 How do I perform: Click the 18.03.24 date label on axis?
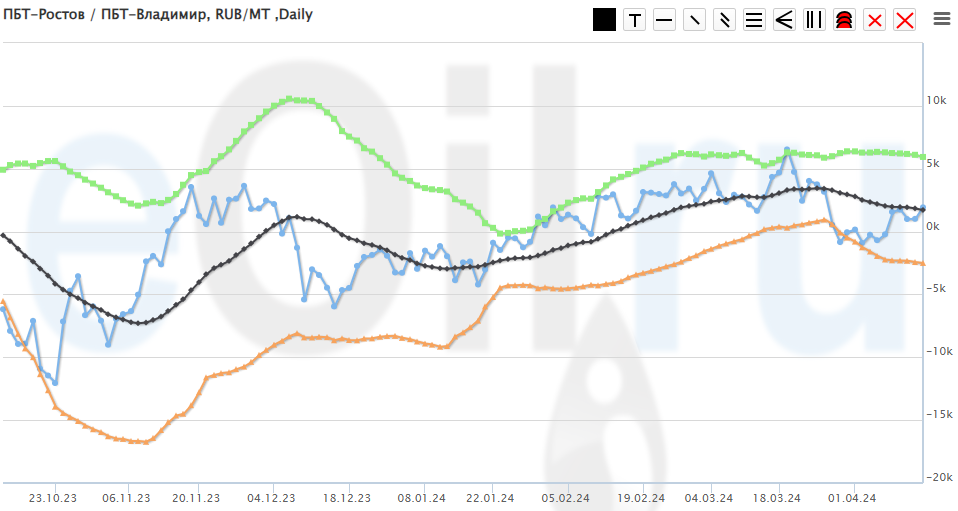point(777,497)
